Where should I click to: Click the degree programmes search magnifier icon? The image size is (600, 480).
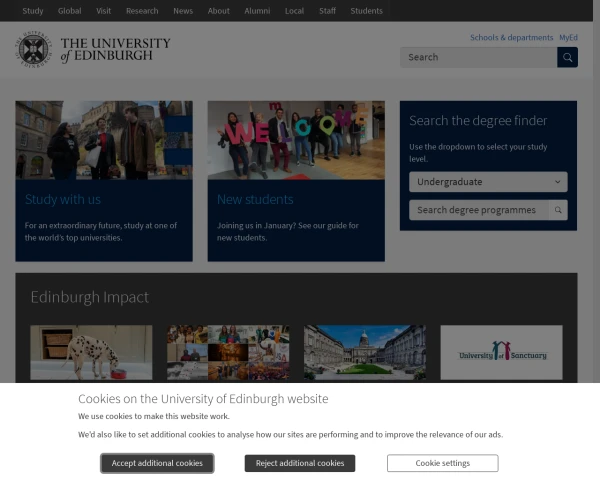(x=558, y=210)
